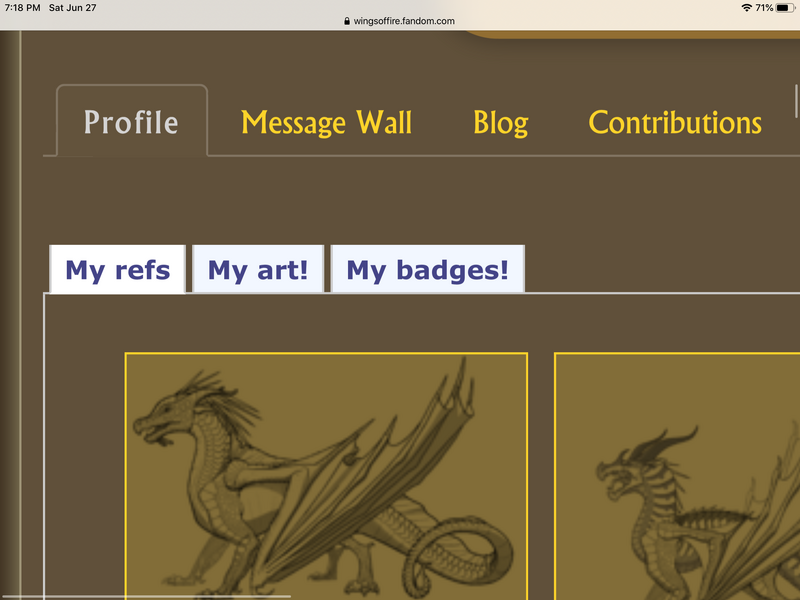
Task: Switch to the My art! tab
Action: point(258,269)
